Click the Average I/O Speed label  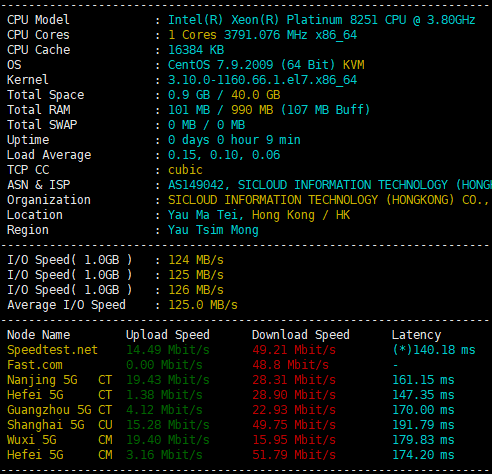[x=66, y=305]
